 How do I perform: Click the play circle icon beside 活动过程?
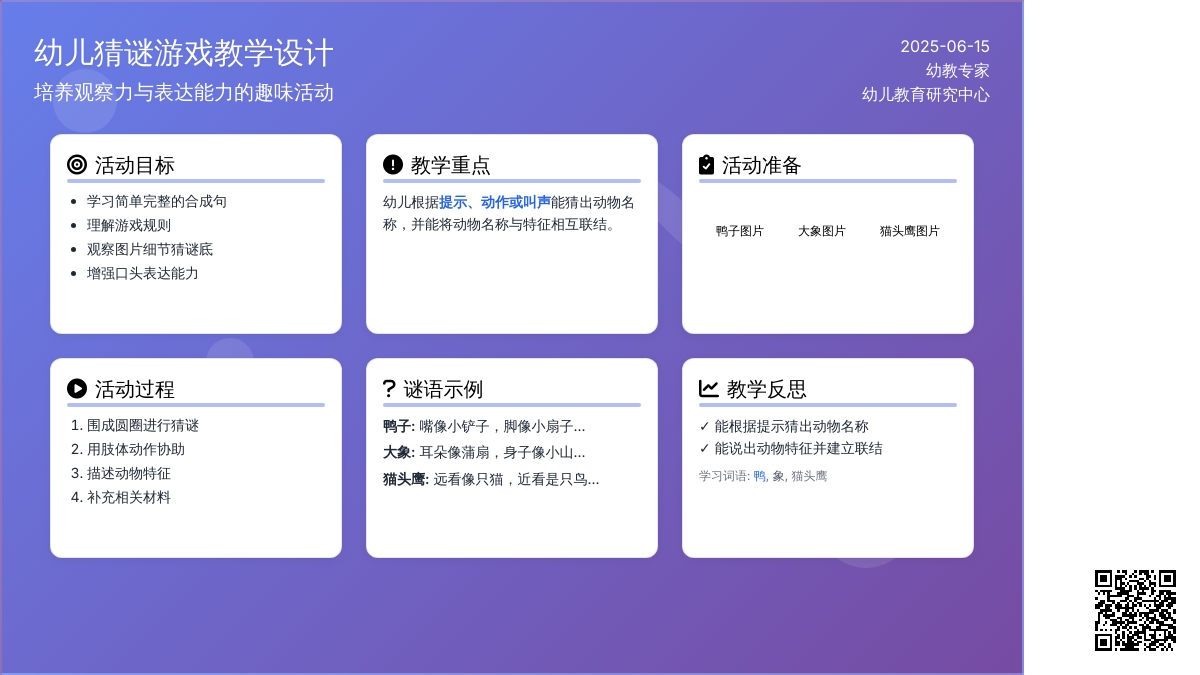pyautogui.click(x=77, y=389)
